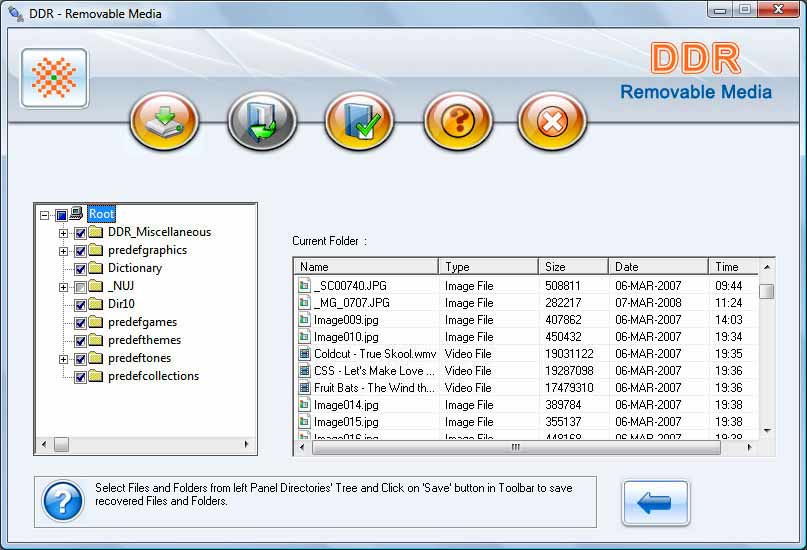807x550 pixels.
Task: Uncheck the Dir10 checkbox
Action: pyautogui.click(x=80, y=305)
